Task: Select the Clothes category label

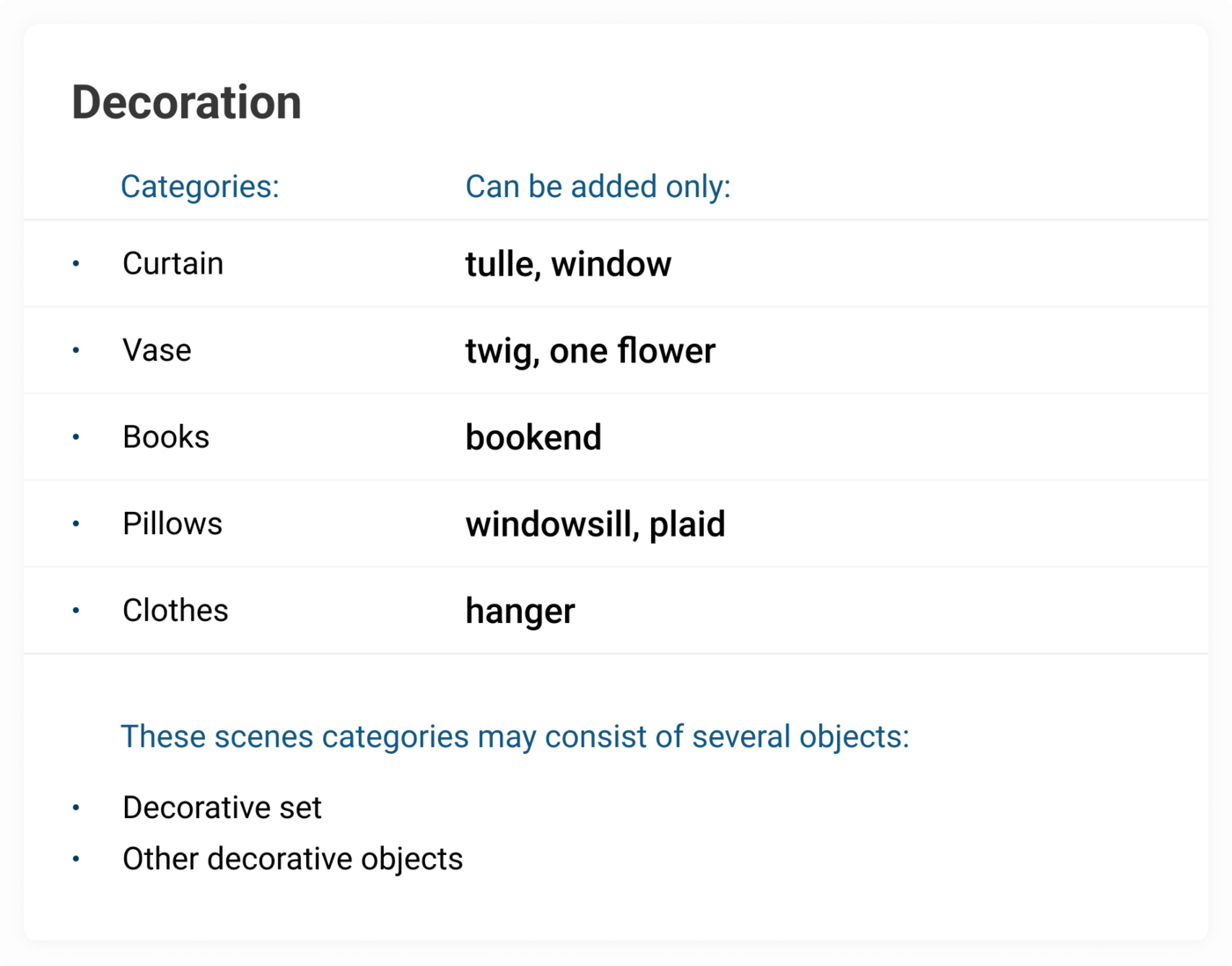Action: click(175, 610)
